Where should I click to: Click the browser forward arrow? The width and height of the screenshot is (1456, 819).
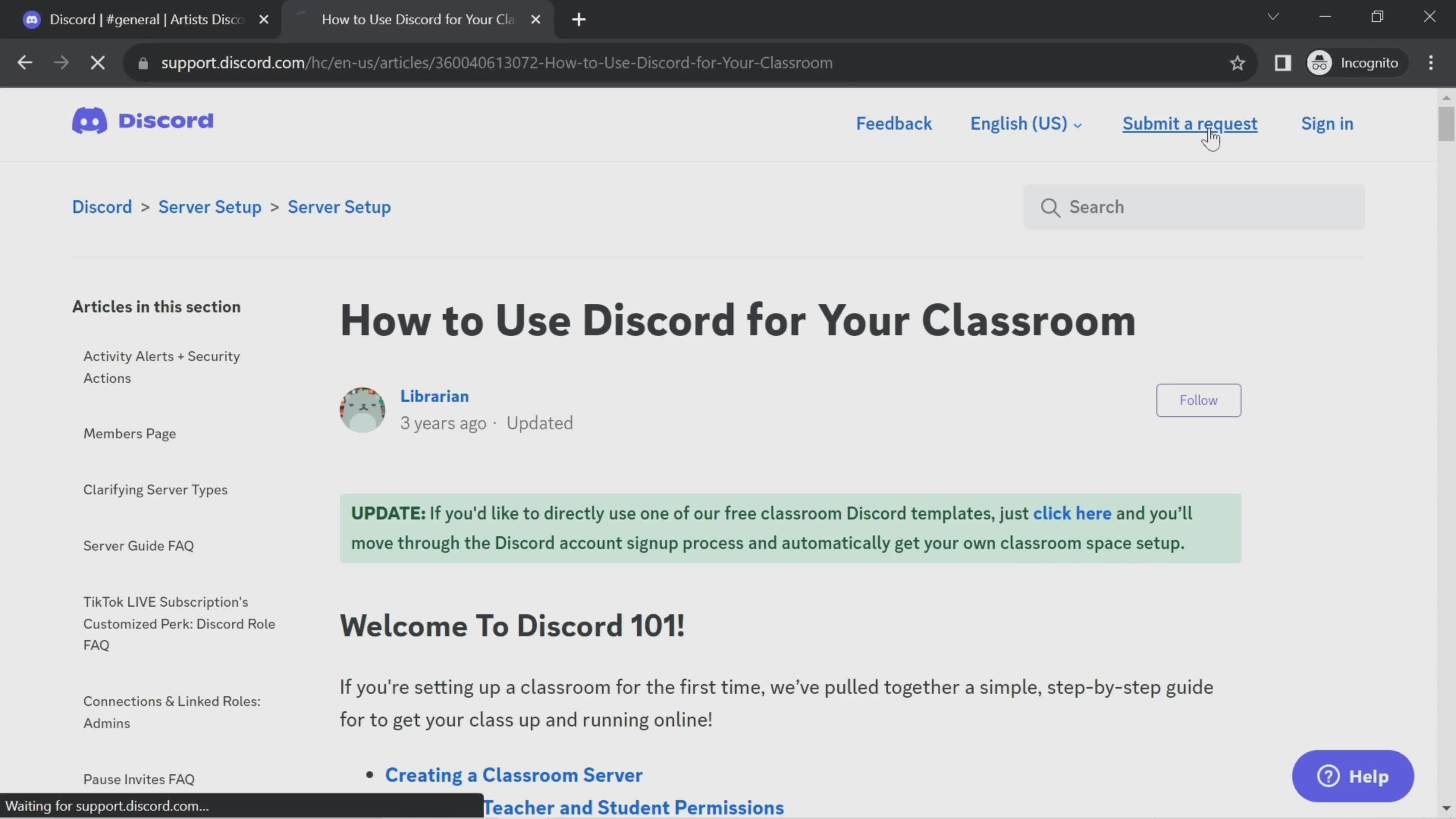pyautogui.click(x=61, y=63)
